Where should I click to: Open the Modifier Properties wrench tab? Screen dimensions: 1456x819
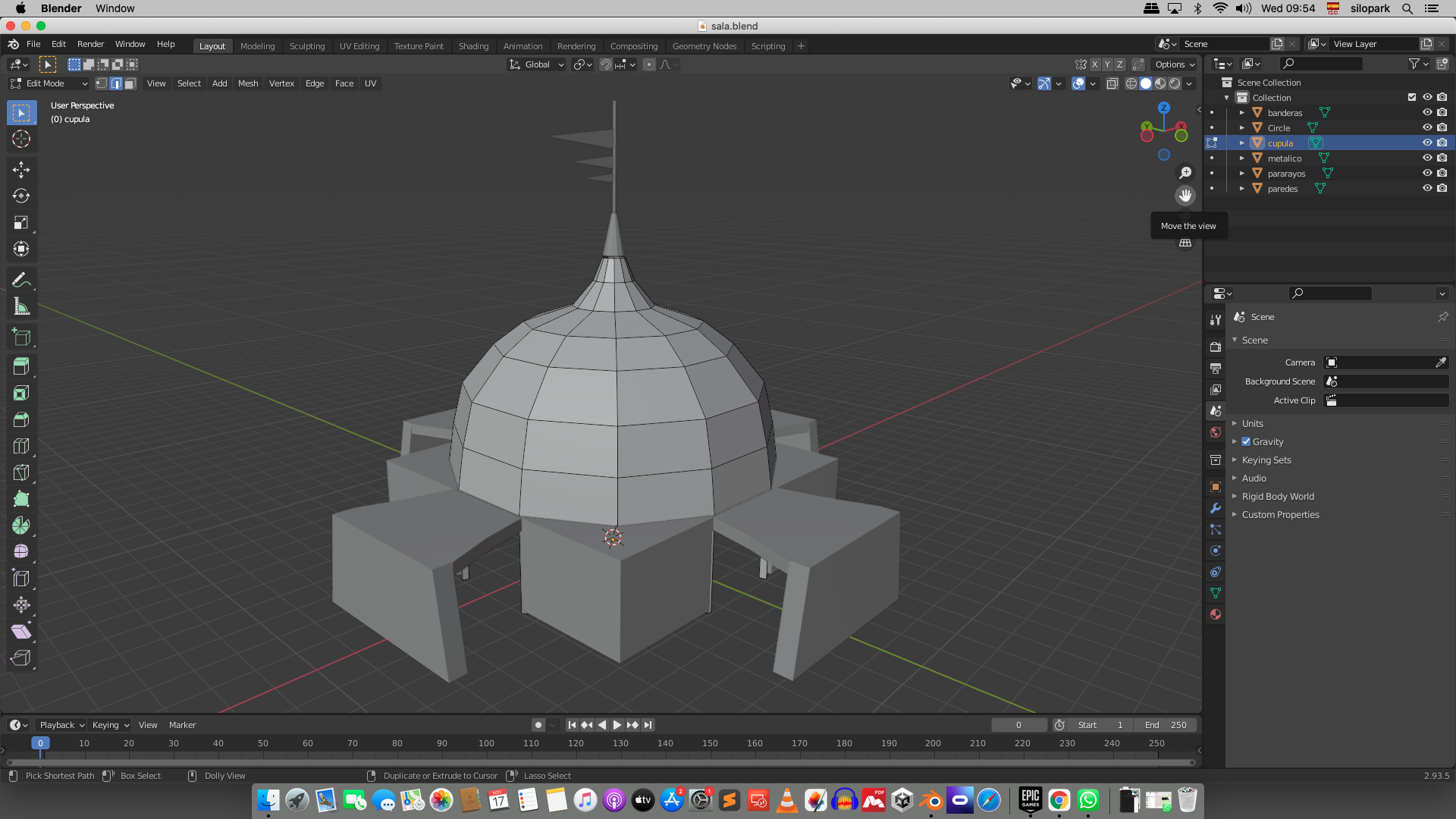[1216, 508]
